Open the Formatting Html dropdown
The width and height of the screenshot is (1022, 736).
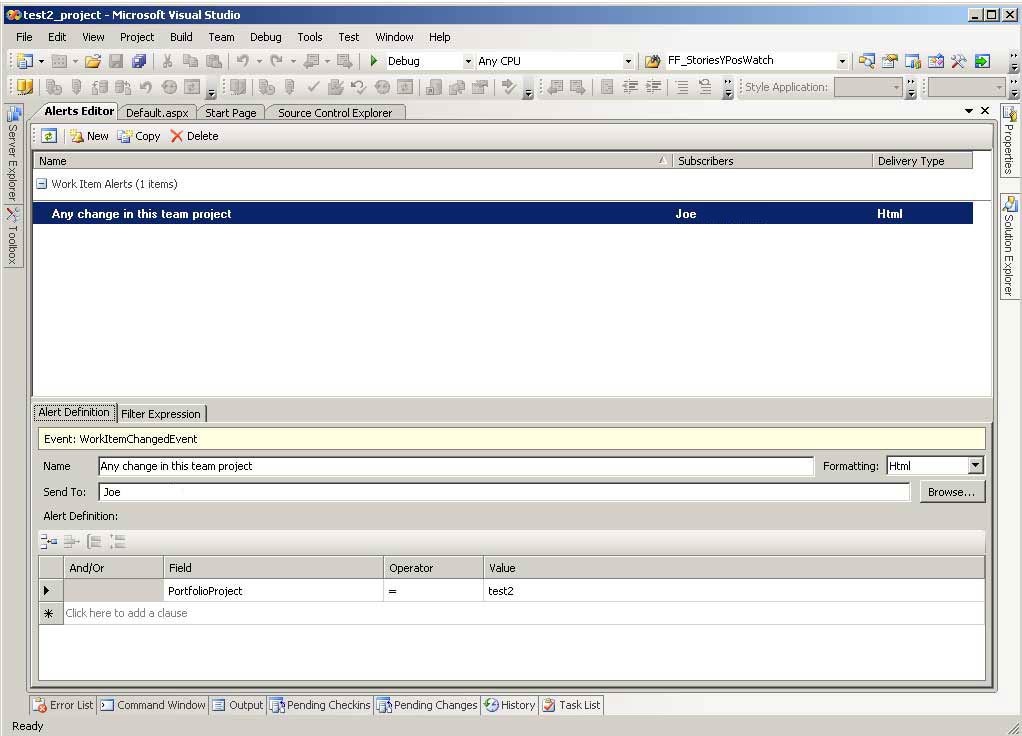pos(975,465)
